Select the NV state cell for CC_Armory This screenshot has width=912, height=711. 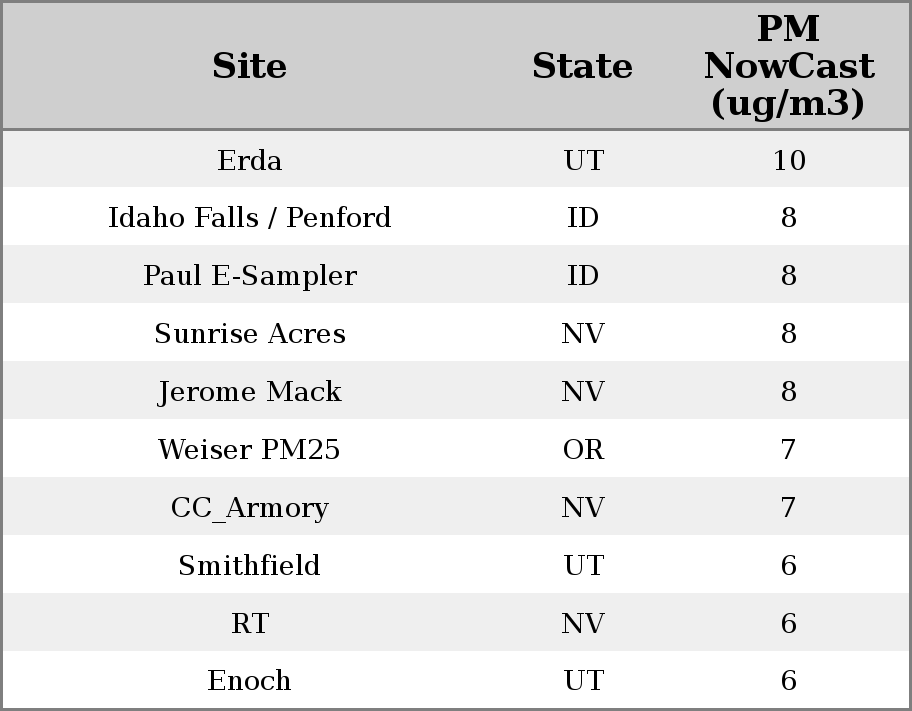[583, 508]
